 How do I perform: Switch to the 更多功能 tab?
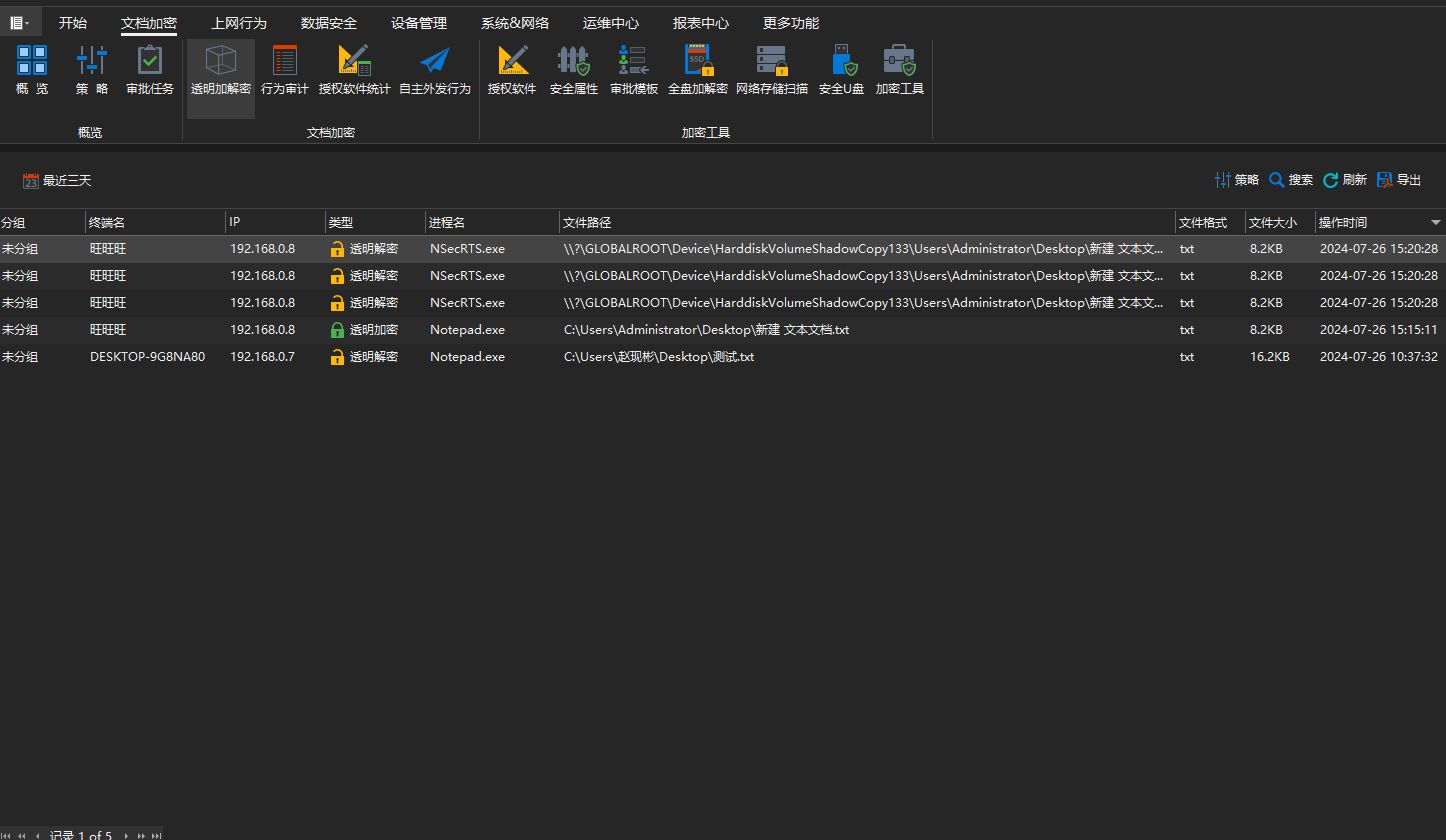pyautogui.click(x=791, y=23)
